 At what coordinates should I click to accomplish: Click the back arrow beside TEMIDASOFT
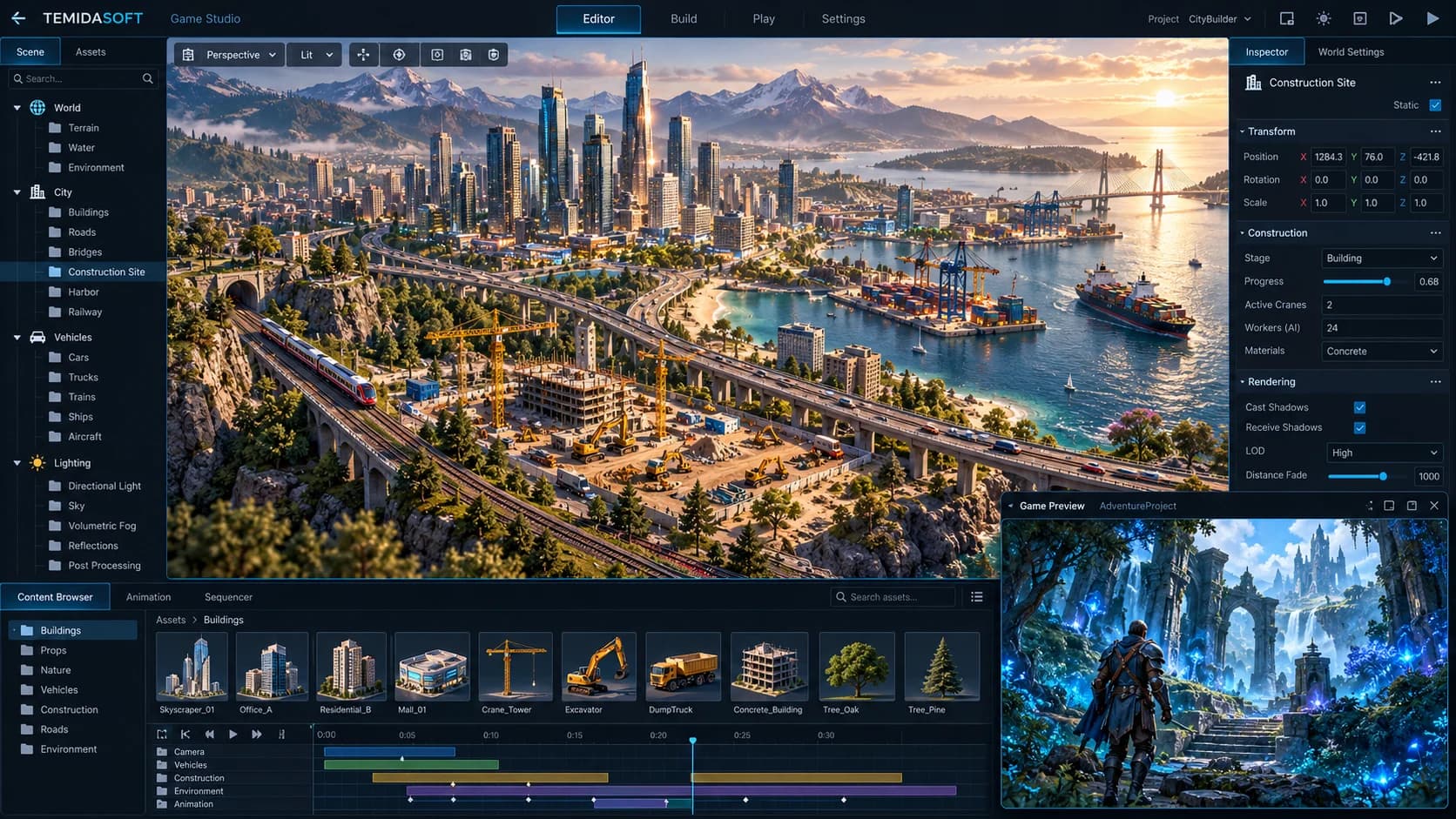pos(19,18)
